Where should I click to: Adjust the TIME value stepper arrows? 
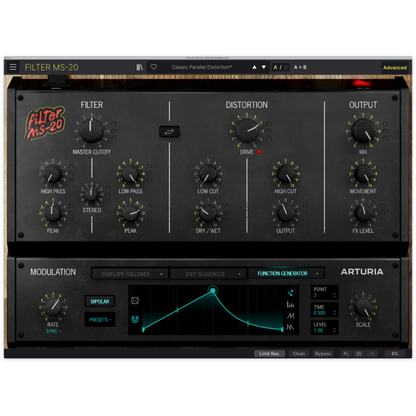pos(334,313)
